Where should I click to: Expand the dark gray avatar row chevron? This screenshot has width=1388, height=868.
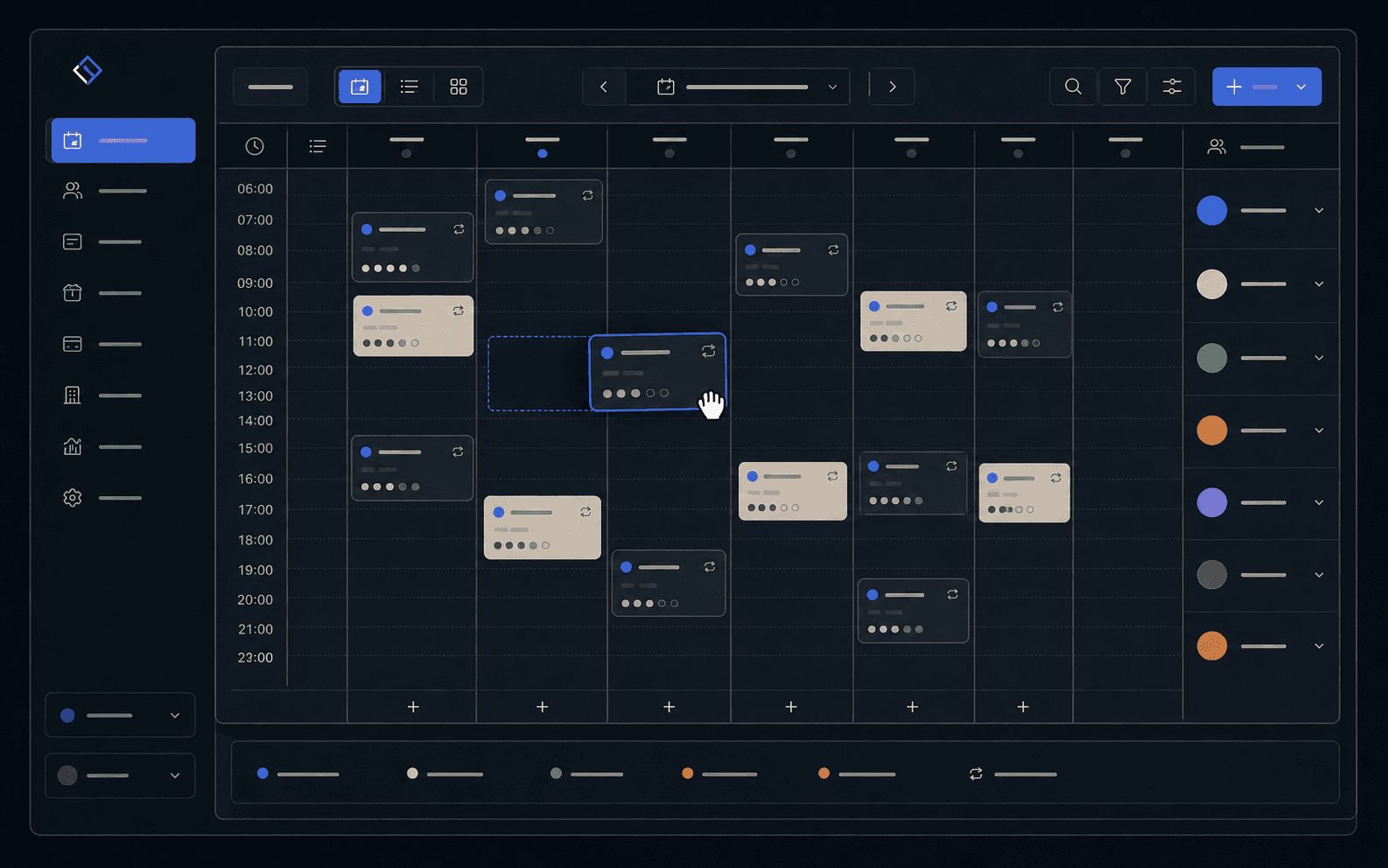[1319, 575]
